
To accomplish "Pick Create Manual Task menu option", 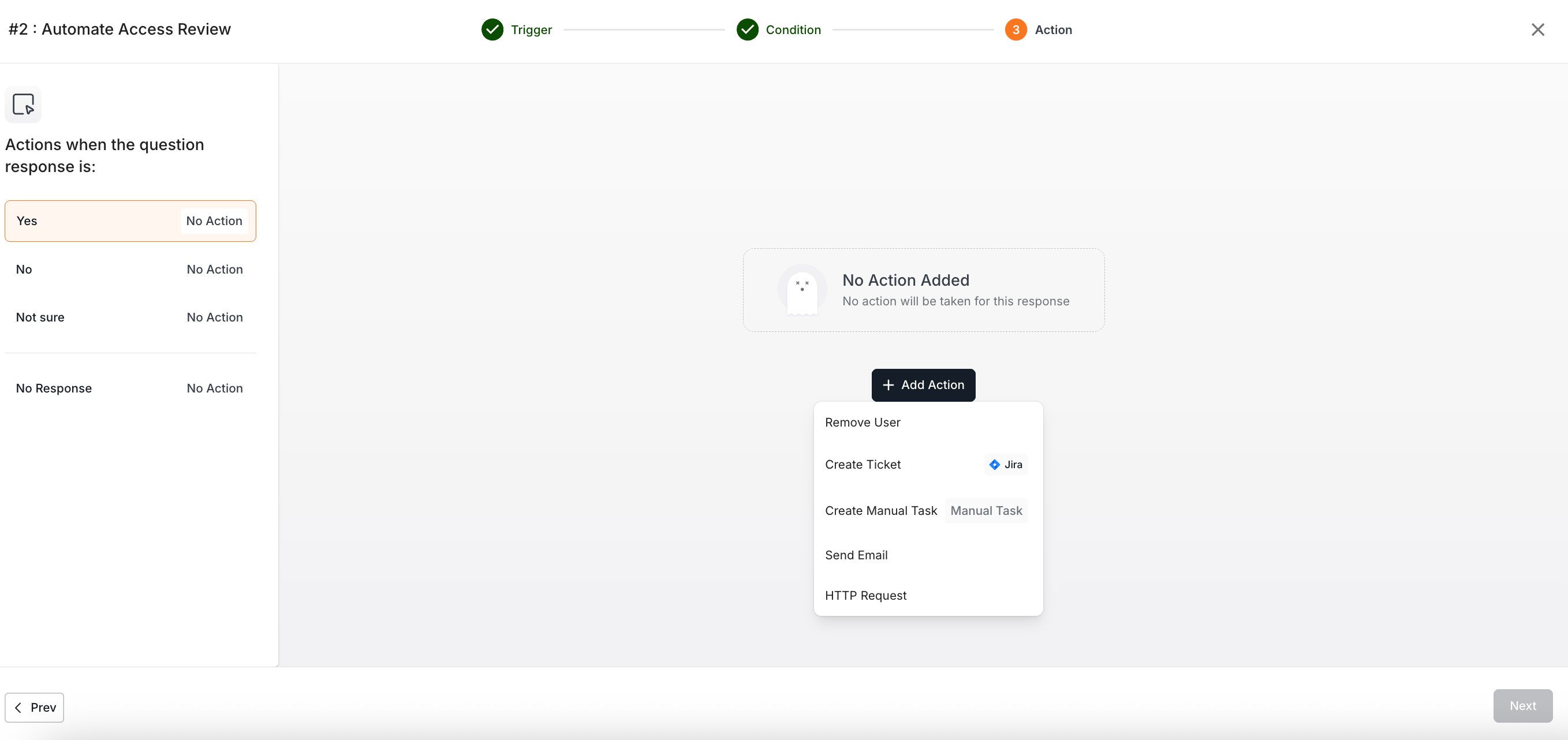I will (x=880, y=511).
